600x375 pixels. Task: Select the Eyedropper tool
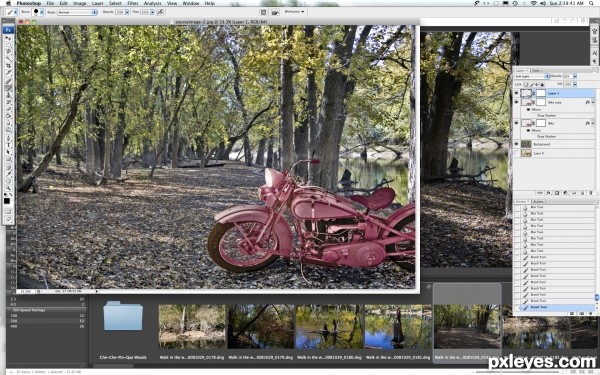click(8, 173)
